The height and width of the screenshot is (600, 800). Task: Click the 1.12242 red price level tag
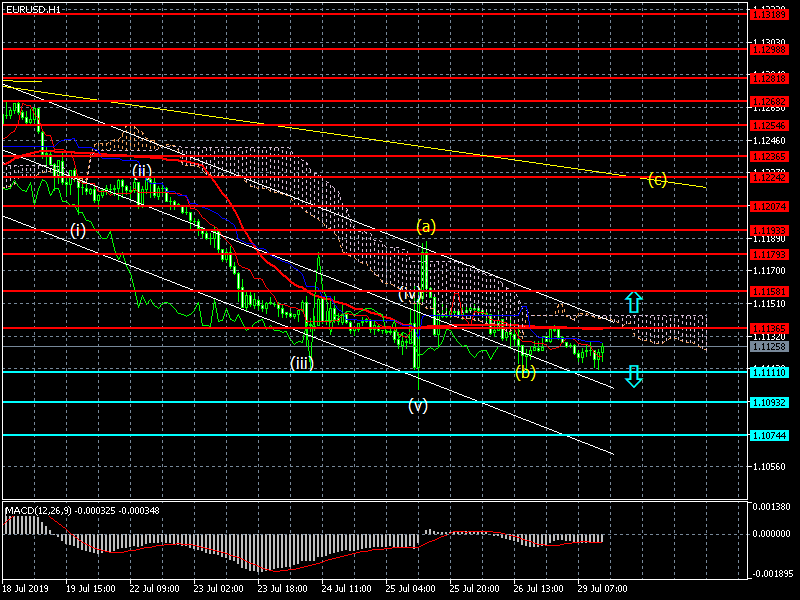click(769, 178)
